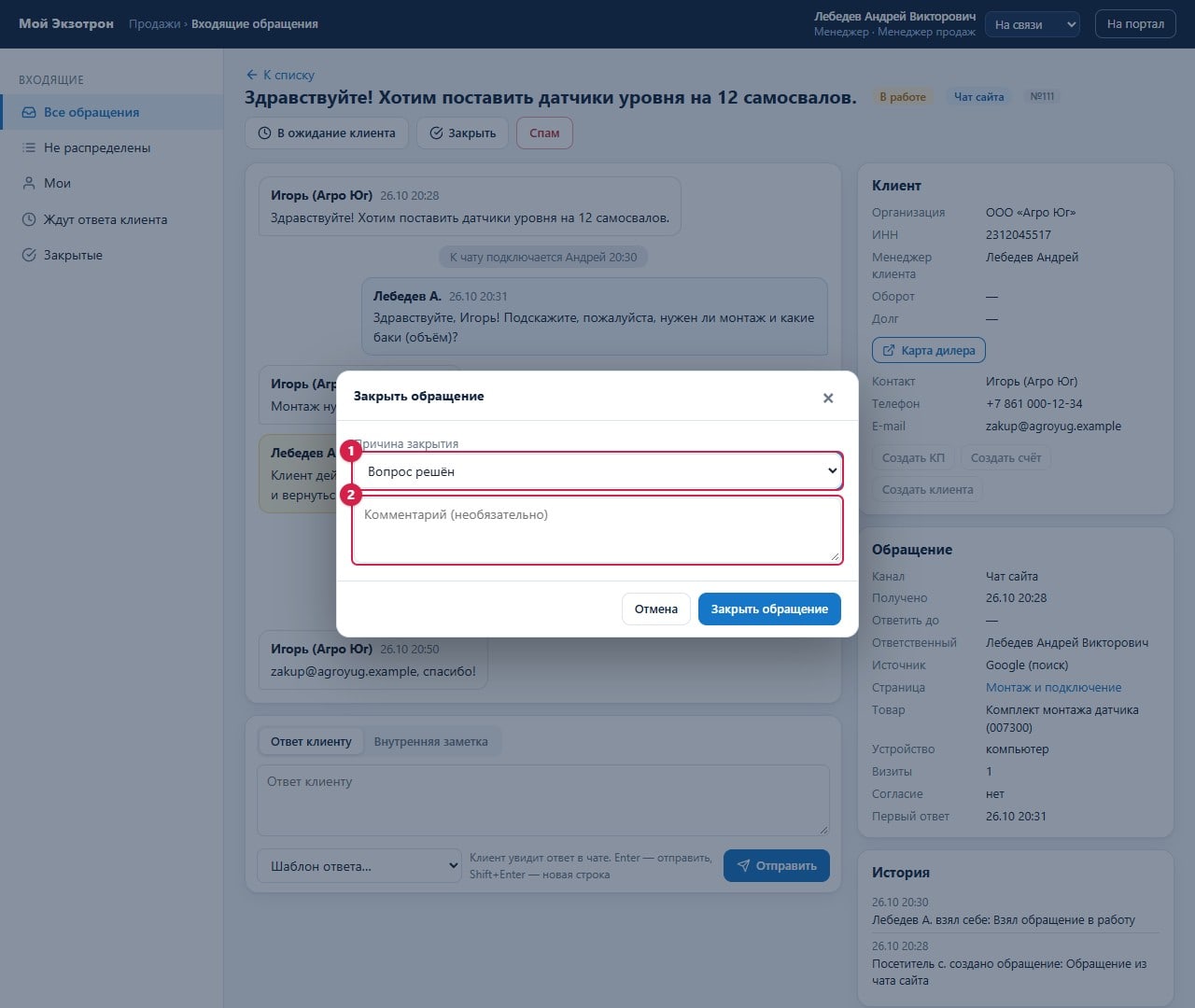Click the 'Создать счёт' button
The width and height of the screenshot is (1195, 1008).
tap(1005, 457)
